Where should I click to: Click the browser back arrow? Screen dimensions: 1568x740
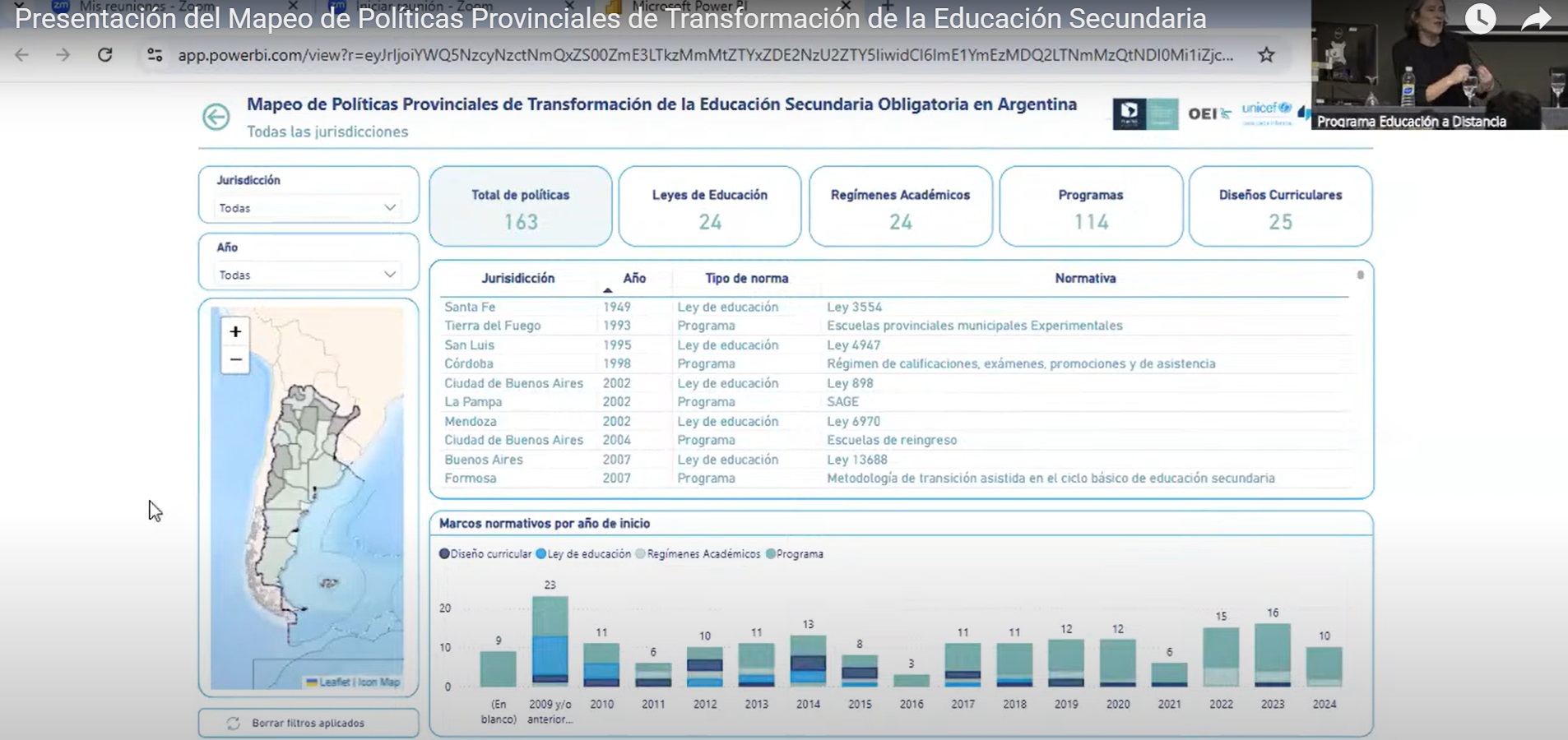tap(22, 55)
